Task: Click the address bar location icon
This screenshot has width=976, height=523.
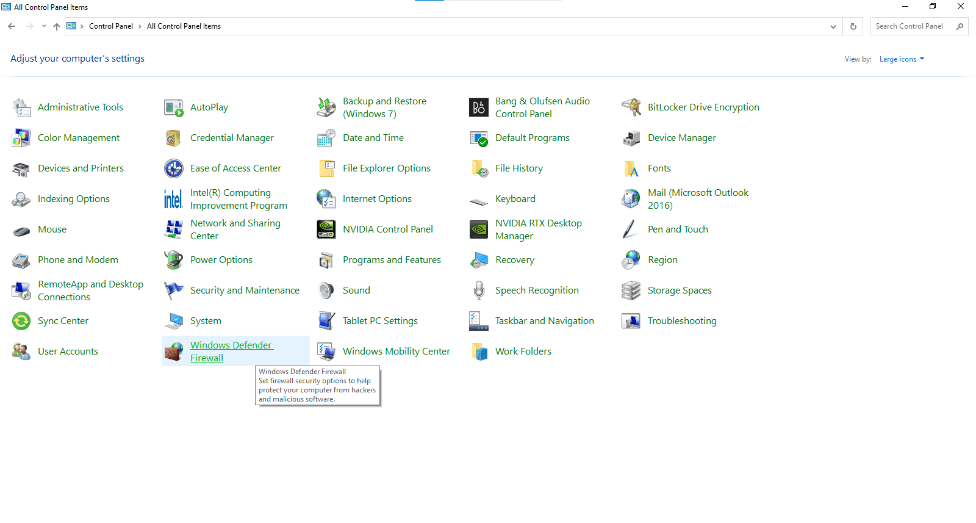Action: click(x=71, y=26)
